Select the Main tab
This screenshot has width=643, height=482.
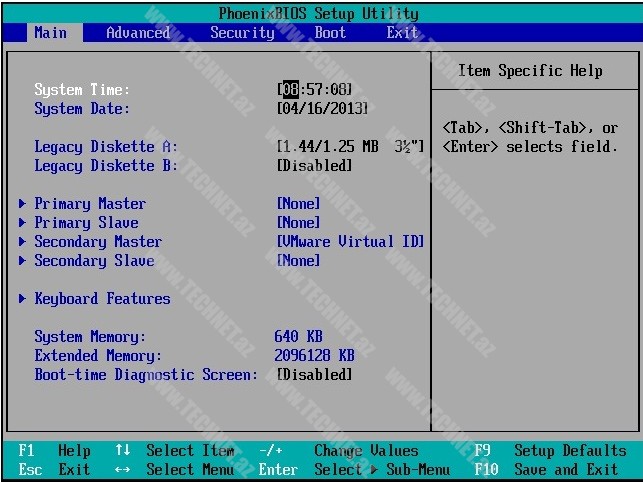(x=50, y=32)
